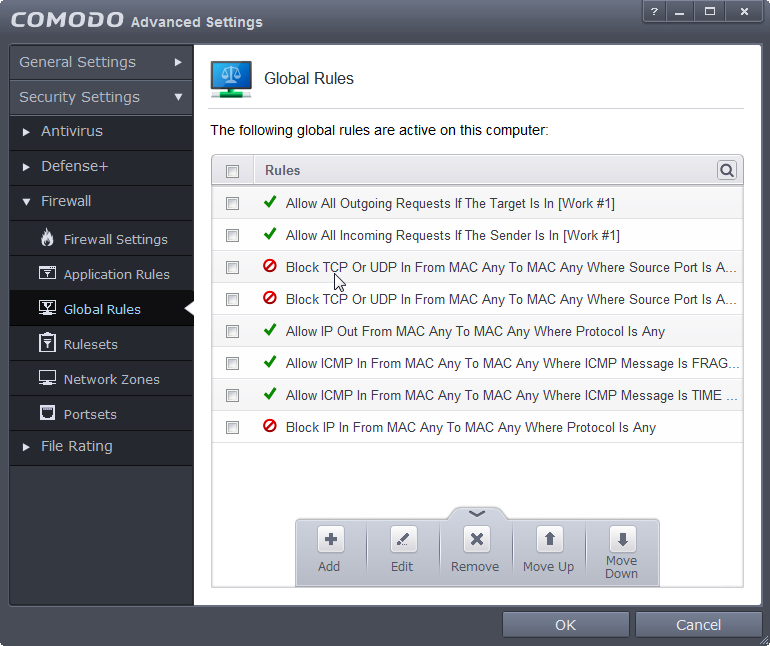770x646 pixels.
Task: Expand the General Settings panel
Action: (x=100, y=62)
